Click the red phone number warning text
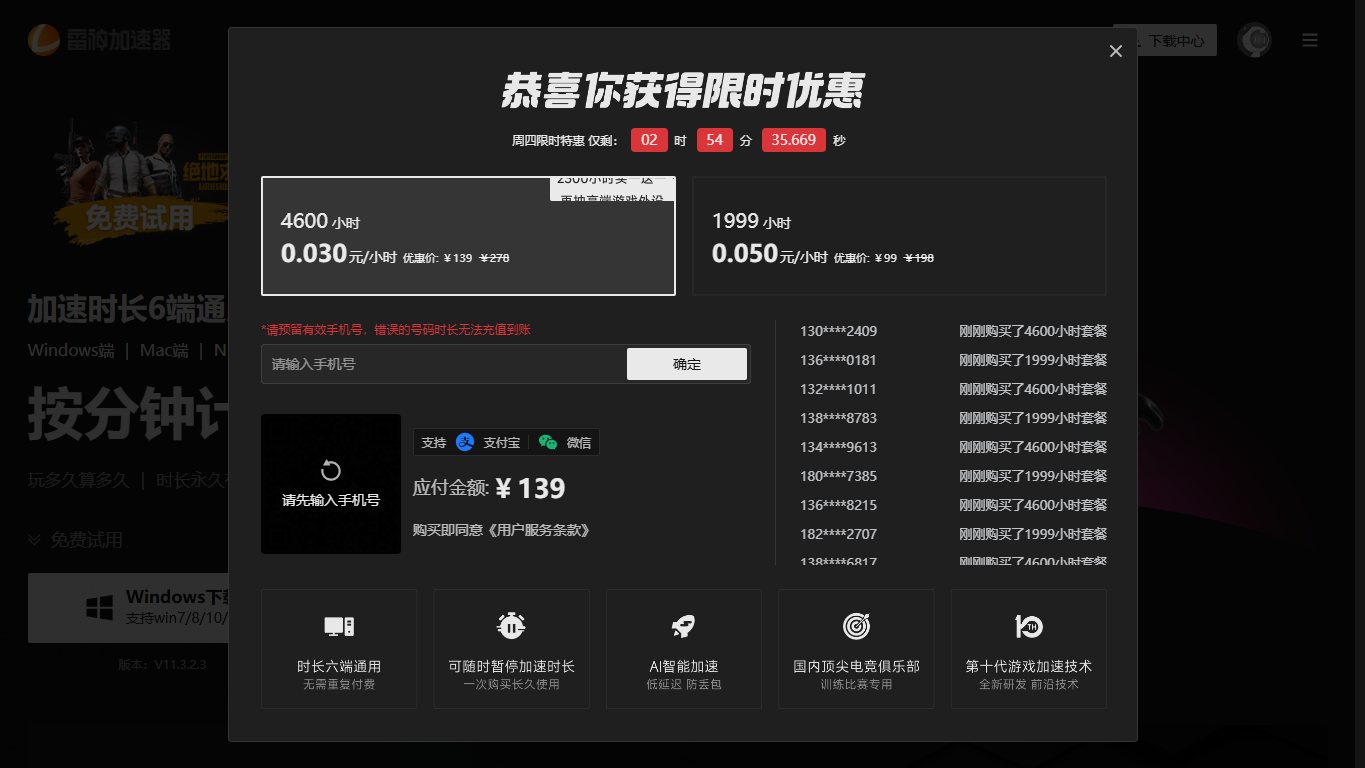Image resolution: width=1365 pixels, height=768 pixels. tap(395, 329)
